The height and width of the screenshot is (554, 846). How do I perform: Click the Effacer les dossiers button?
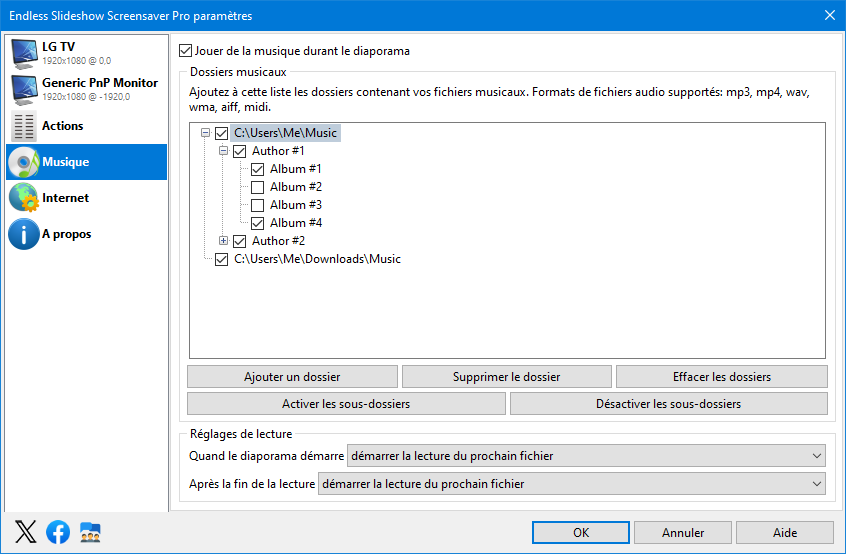click(721, 377)
